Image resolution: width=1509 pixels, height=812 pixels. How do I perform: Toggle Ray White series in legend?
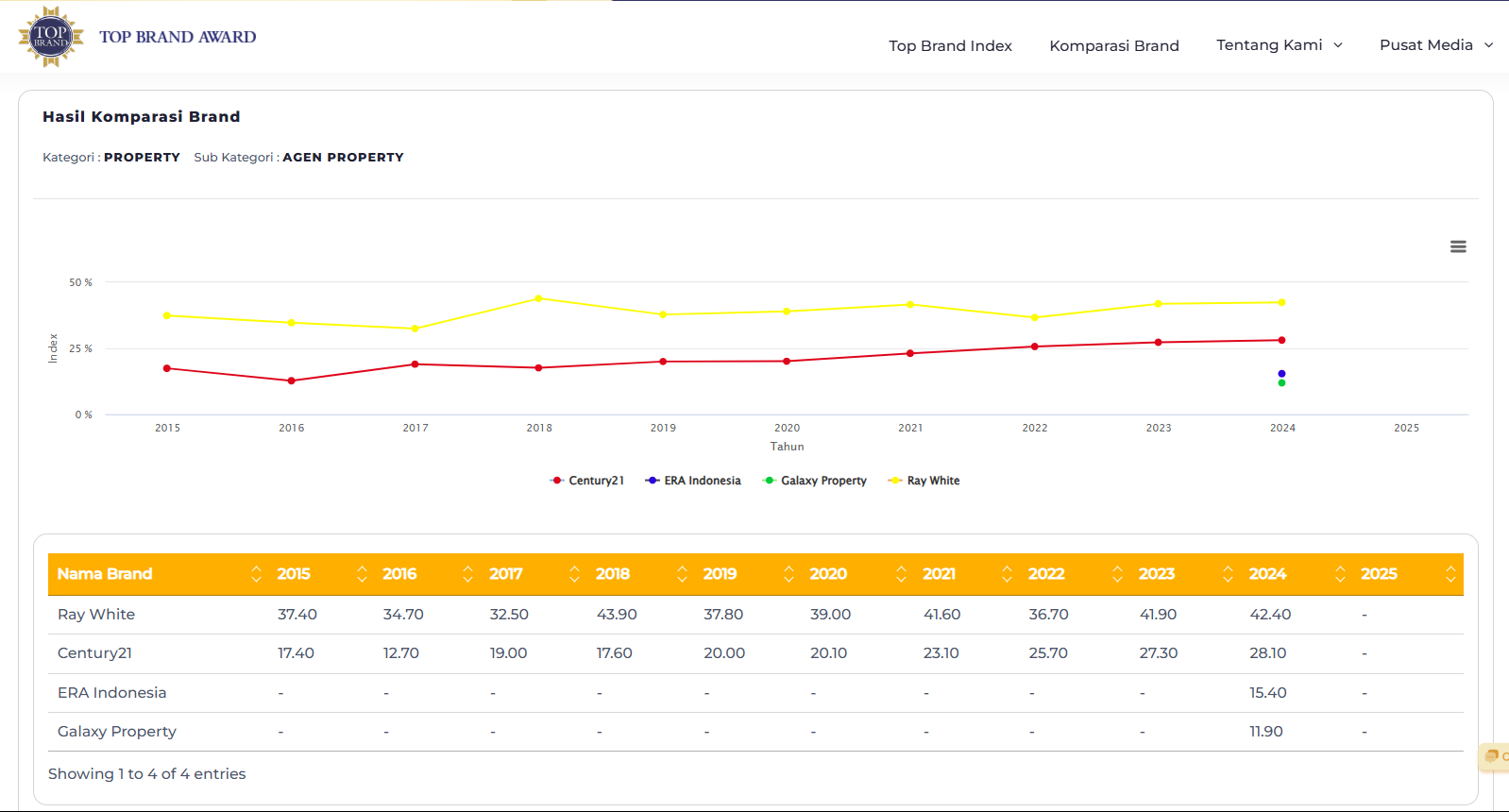pyautogui.click(x=924, y=481)
